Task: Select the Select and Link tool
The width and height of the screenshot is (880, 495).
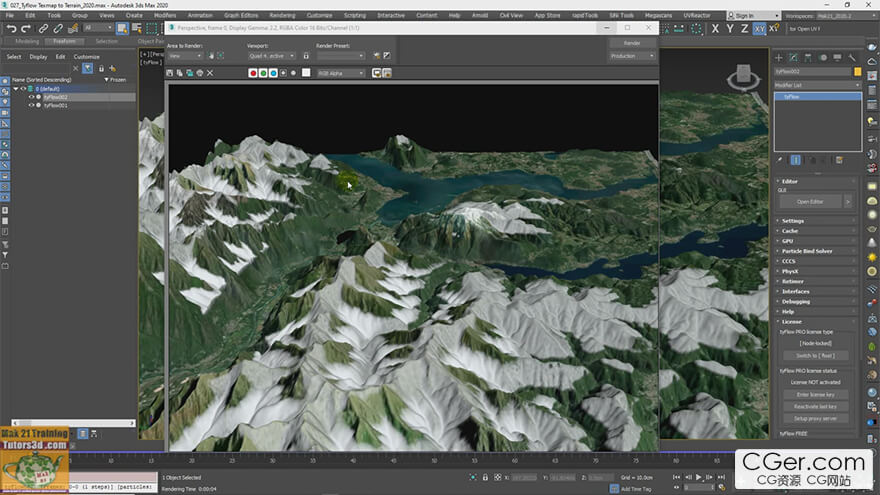Action: (x=43, y=28)
